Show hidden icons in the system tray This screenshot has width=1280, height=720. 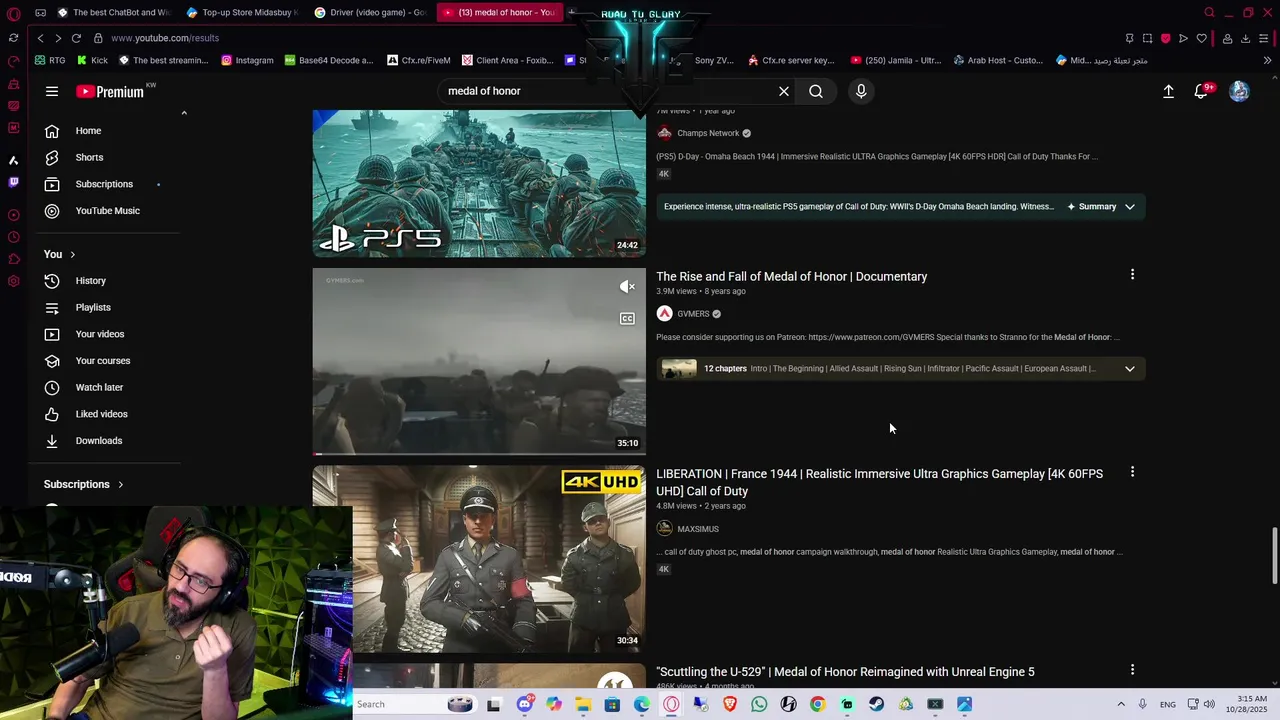pyautogui.click(x=1121, y=704)
